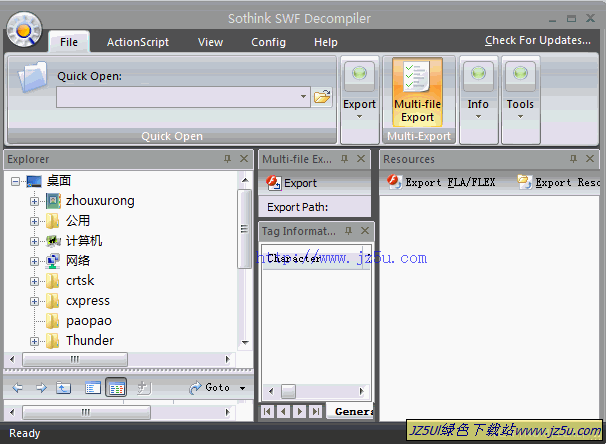Click the Check For Updates link
This screenshot has width=606, height=444.
(x=538, y=40)
